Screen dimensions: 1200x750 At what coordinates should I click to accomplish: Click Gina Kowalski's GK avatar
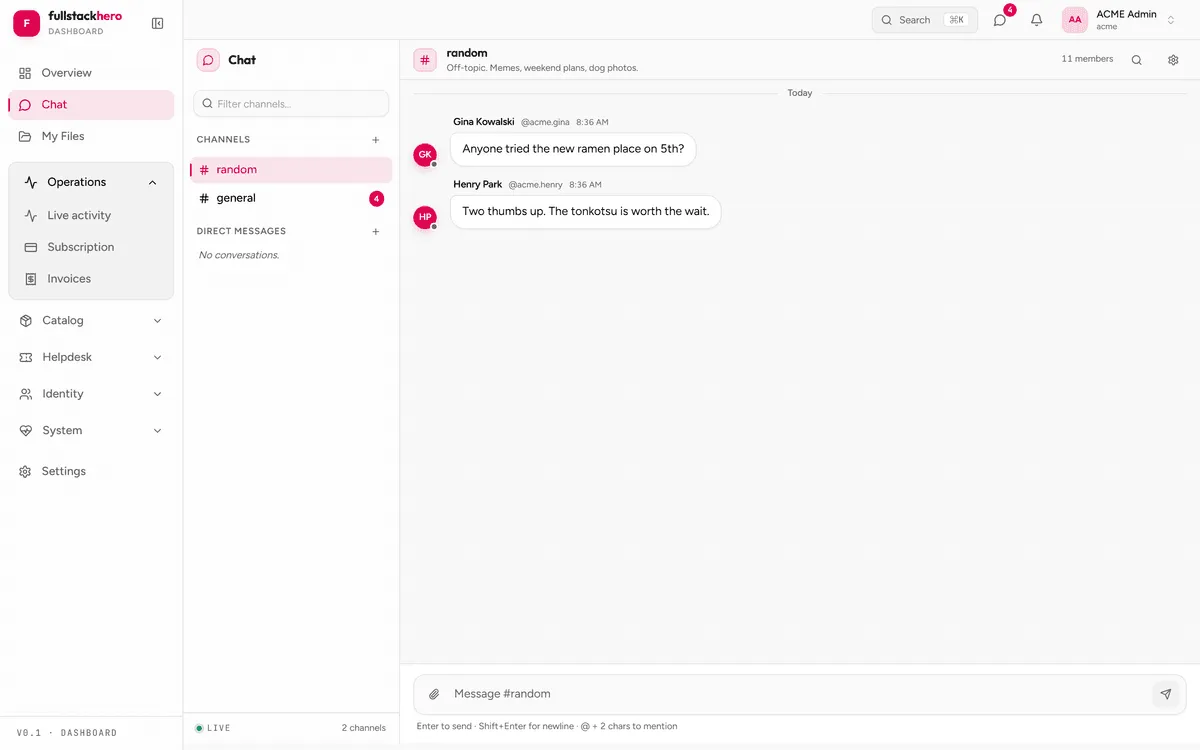(x=425, y=155)
